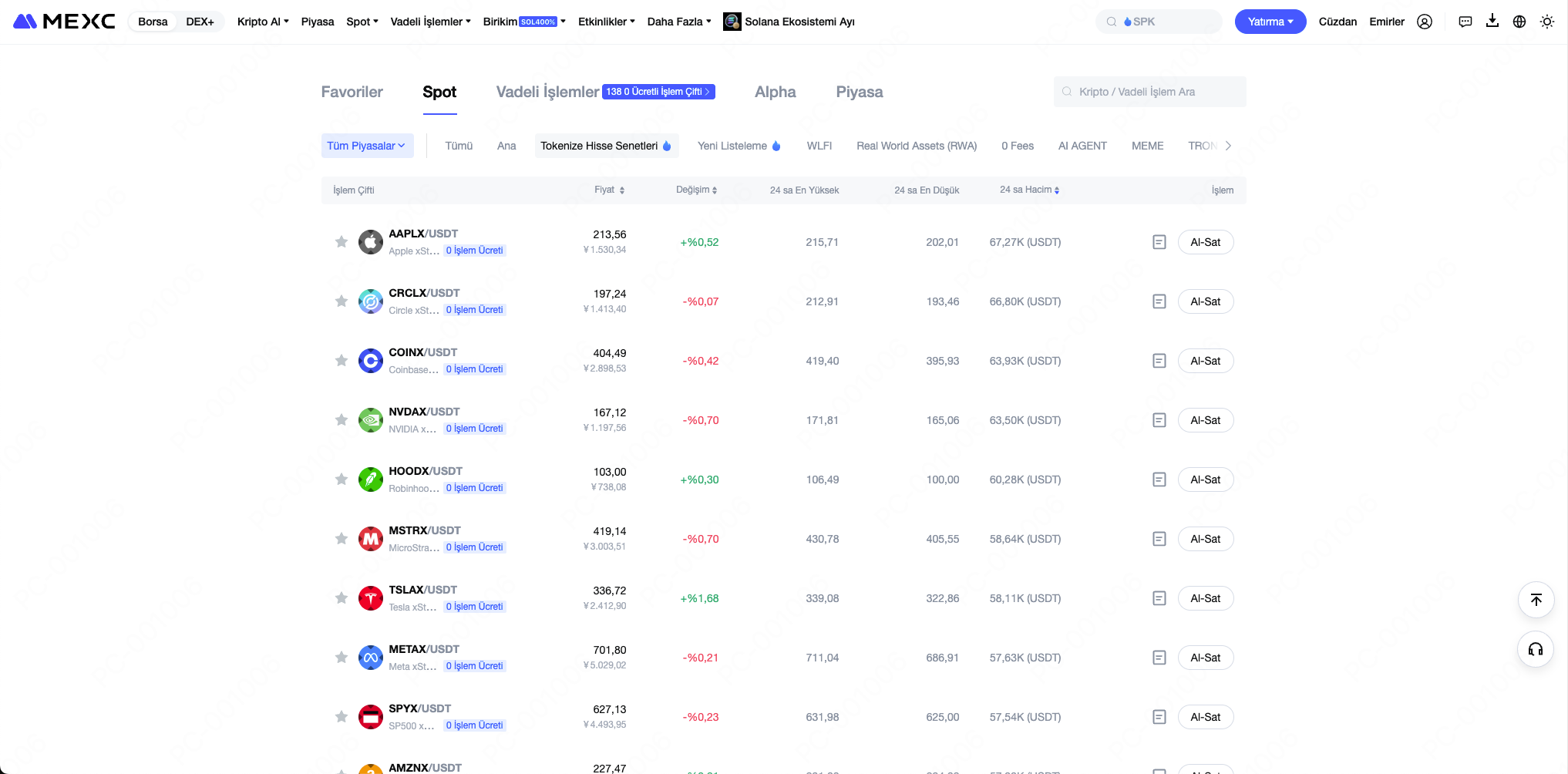Screen dimensions: 1568x774
Task: Expand the Spot menu in the header
Action: [x=362, y=22]
